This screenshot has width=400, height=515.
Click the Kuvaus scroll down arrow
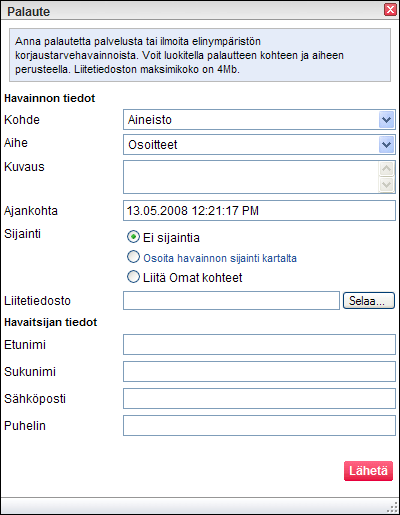386,185
